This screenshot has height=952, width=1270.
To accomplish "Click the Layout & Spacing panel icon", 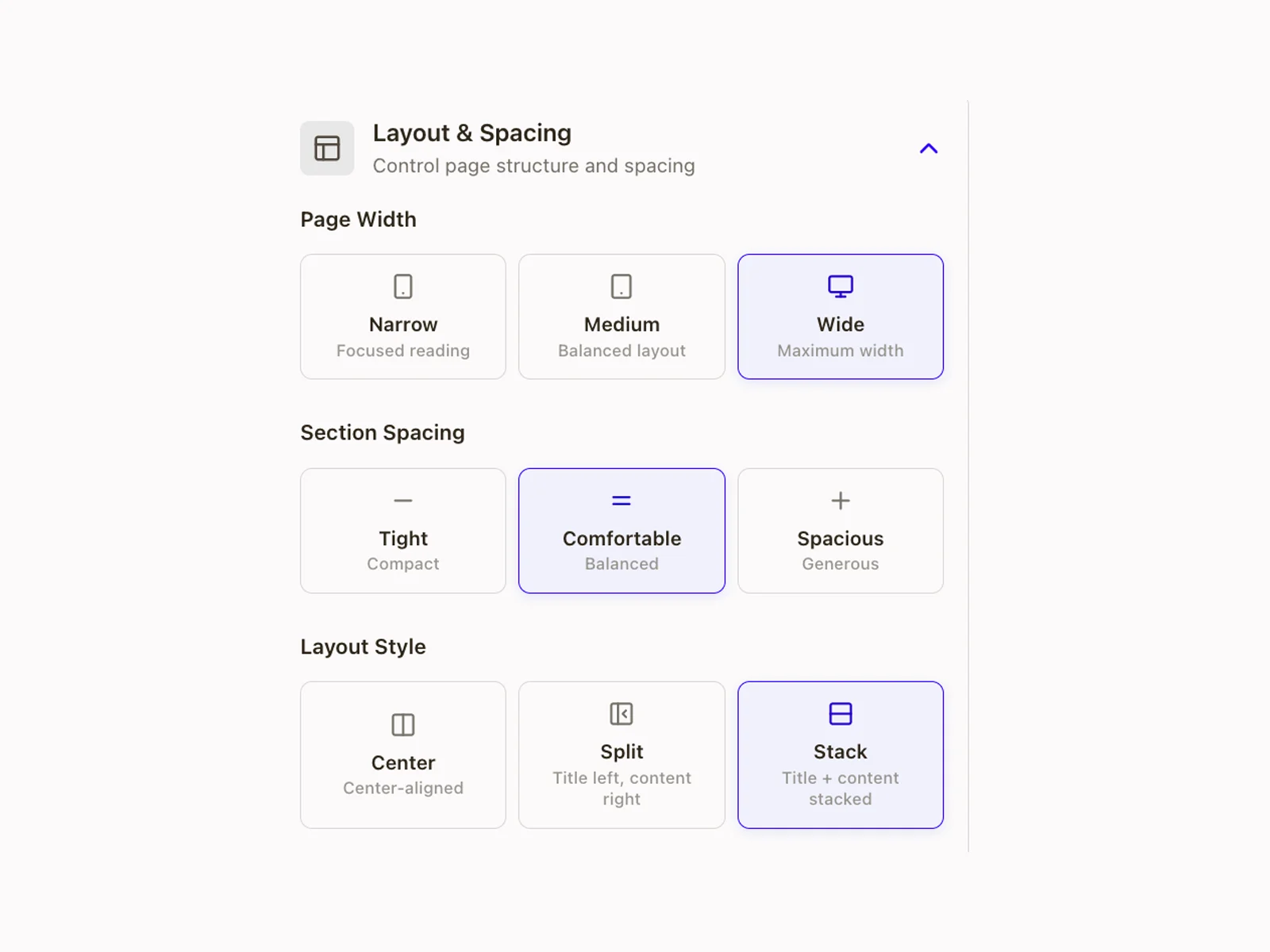I will click(327, 148).
